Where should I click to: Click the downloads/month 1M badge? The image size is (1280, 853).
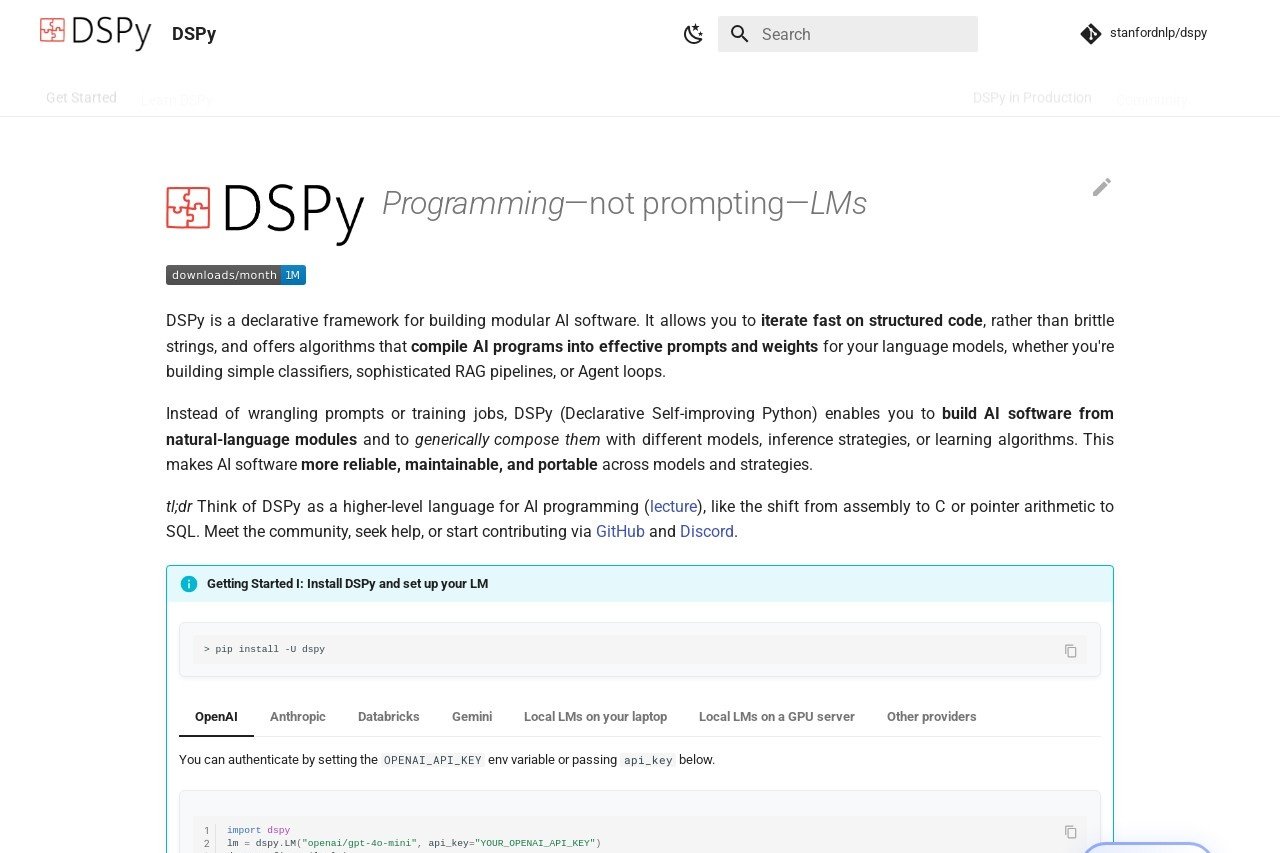tap(236, 275)
